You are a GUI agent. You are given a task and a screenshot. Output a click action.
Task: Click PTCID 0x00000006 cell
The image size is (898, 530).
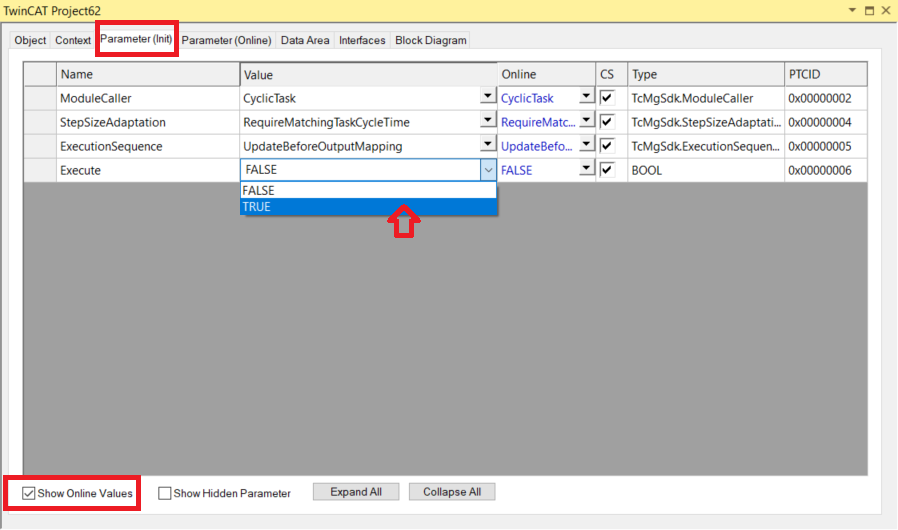click(825, 170)
